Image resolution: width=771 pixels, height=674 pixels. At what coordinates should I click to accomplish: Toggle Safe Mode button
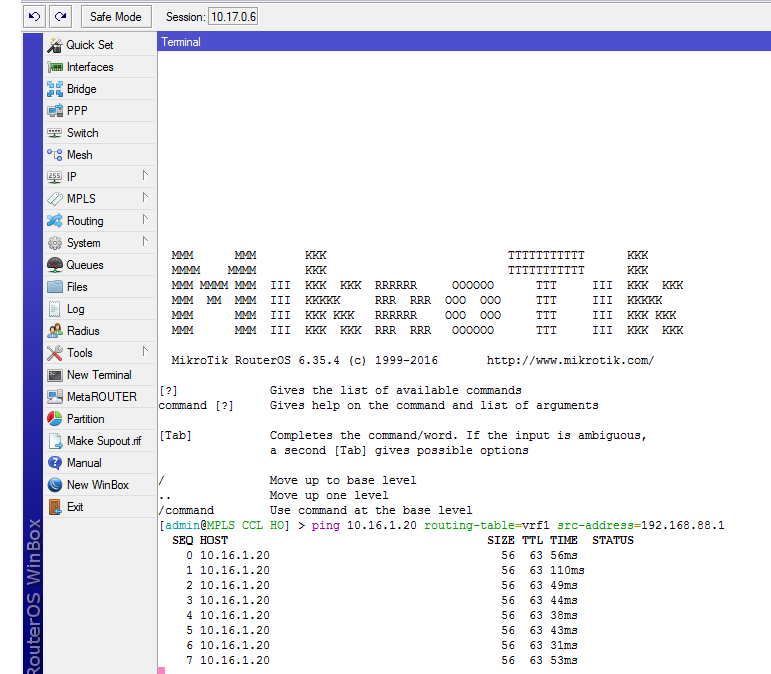[x=115, y=17]
